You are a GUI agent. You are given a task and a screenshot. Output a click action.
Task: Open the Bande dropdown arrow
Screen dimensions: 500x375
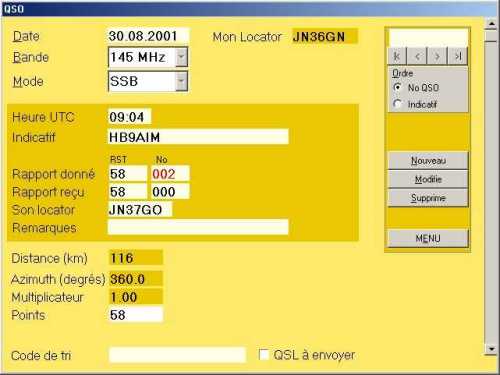pos(181,57)
